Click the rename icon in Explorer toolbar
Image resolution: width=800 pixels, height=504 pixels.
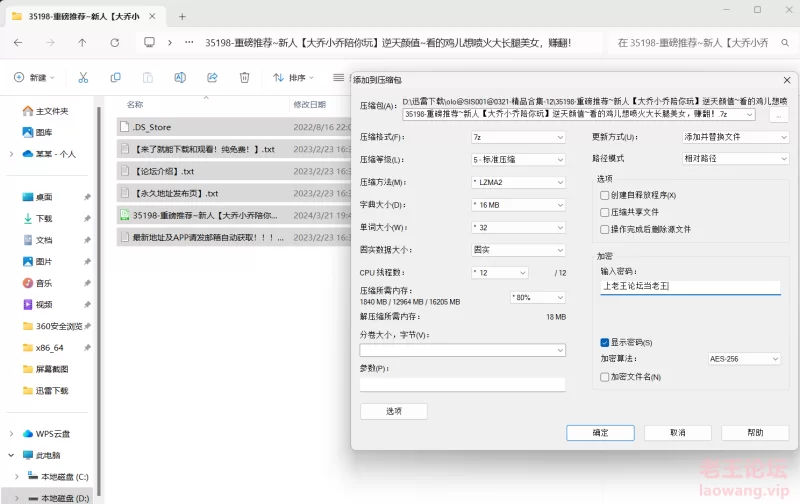click(180, 77)
